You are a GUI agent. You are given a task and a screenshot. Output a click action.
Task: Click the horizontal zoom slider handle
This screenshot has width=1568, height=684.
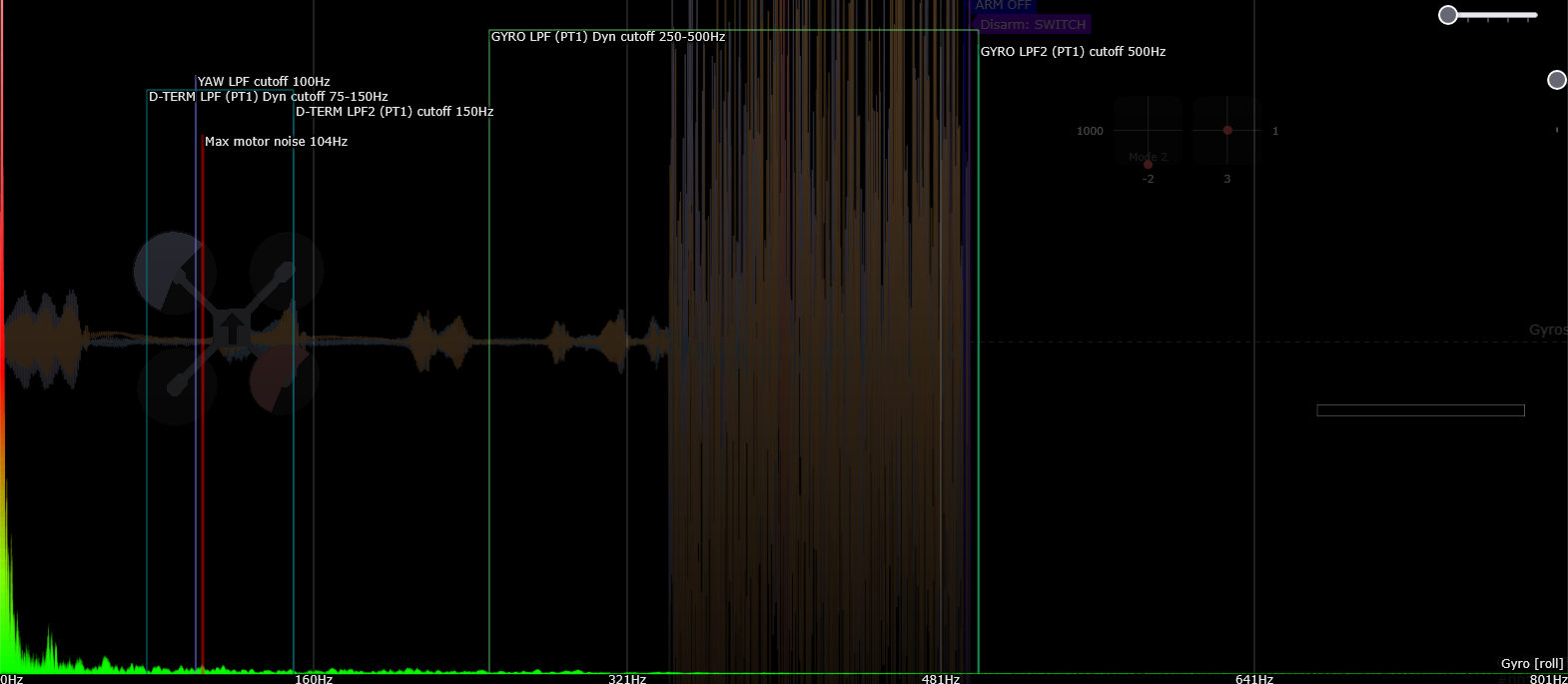pos(1448,15)
